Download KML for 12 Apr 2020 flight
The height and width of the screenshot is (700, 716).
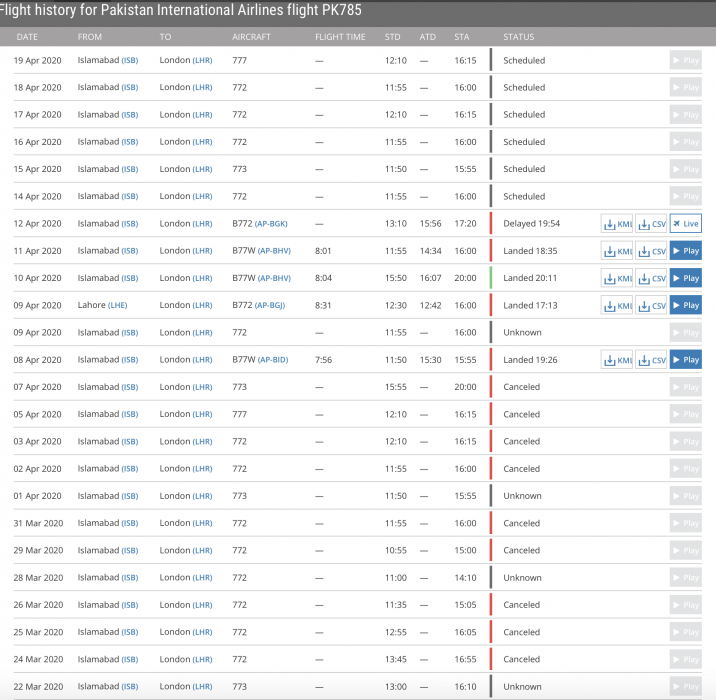616,224
